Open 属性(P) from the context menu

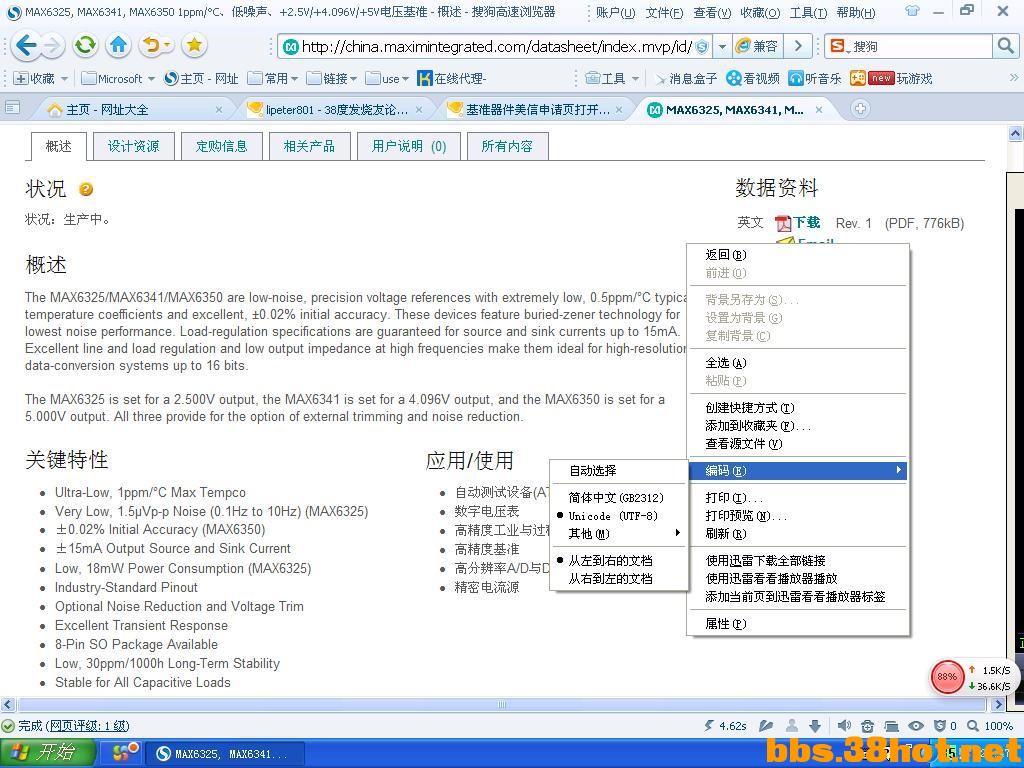click(x=798, y=624)
